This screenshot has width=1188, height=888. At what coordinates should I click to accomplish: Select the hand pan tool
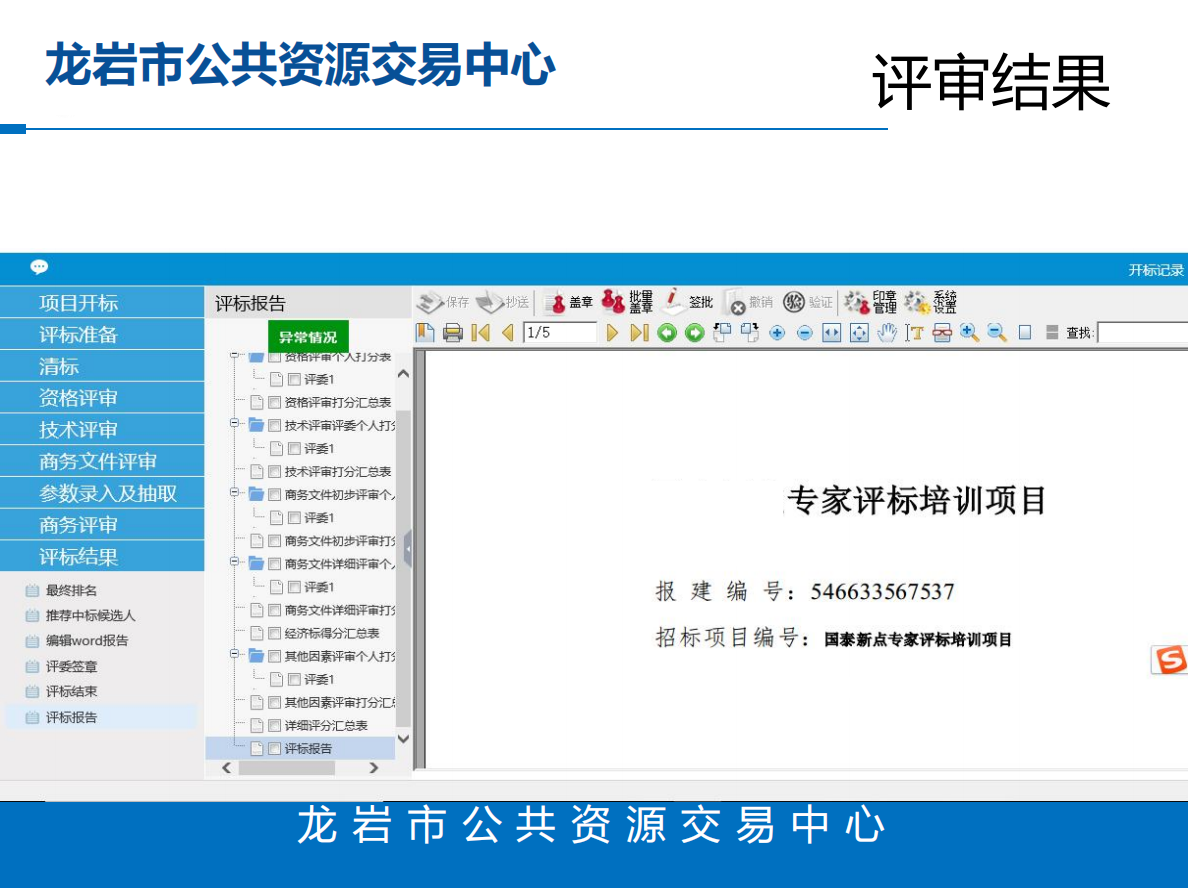click(886, 333)
